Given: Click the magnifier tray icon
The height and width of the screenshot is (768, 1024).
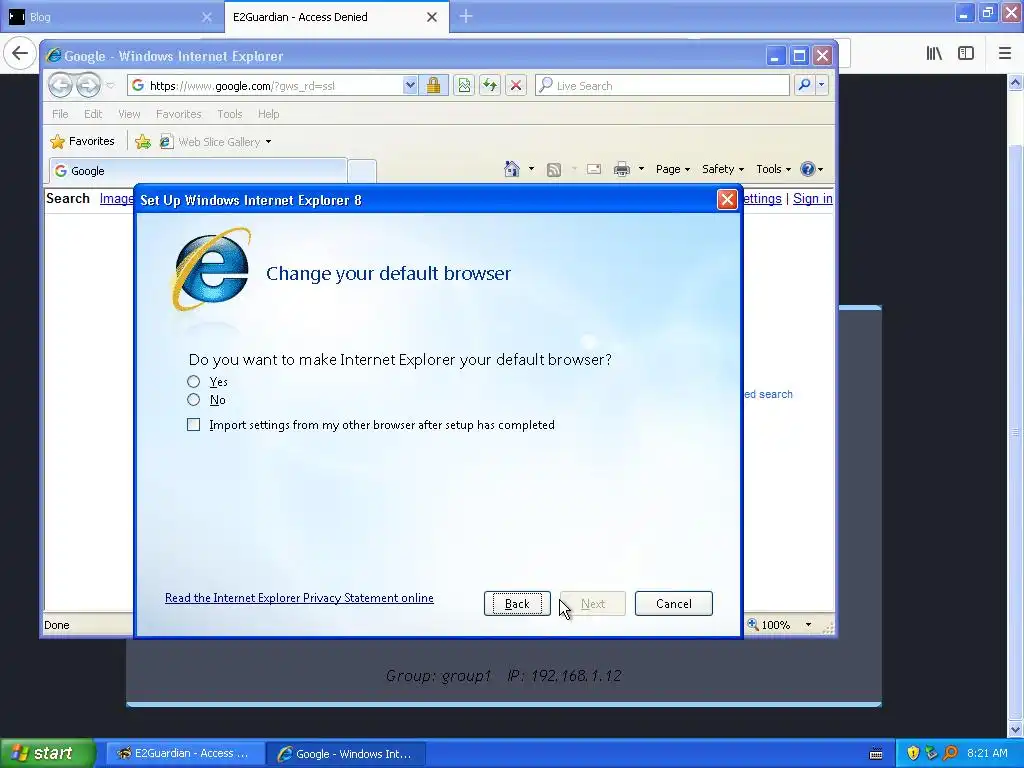Looking at the screenshot, I should (950, 753).
